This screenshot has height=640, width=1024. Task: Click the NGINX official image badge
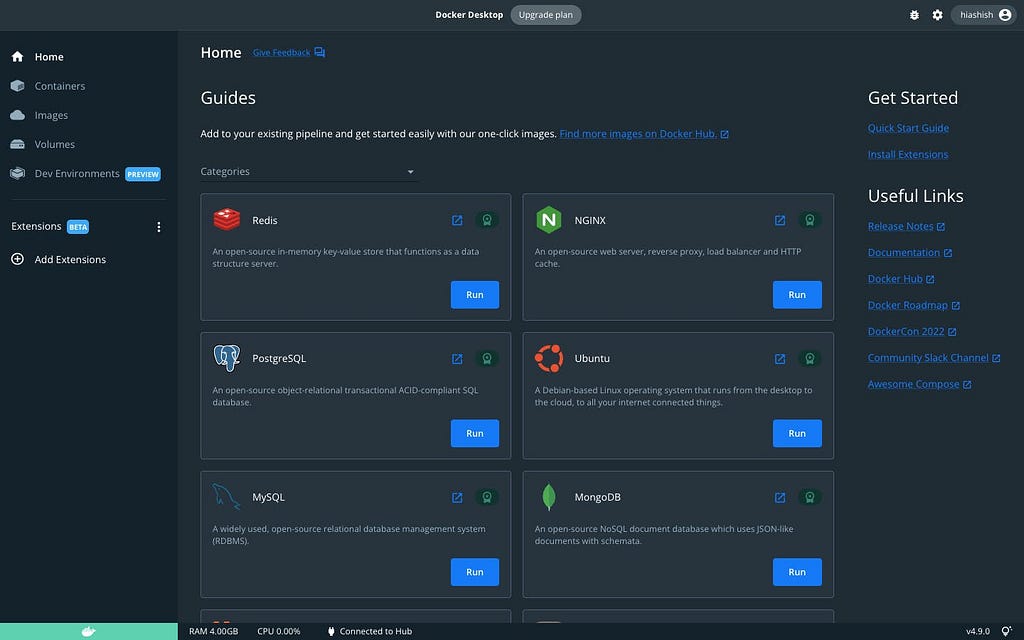click(x=810, y=220)
